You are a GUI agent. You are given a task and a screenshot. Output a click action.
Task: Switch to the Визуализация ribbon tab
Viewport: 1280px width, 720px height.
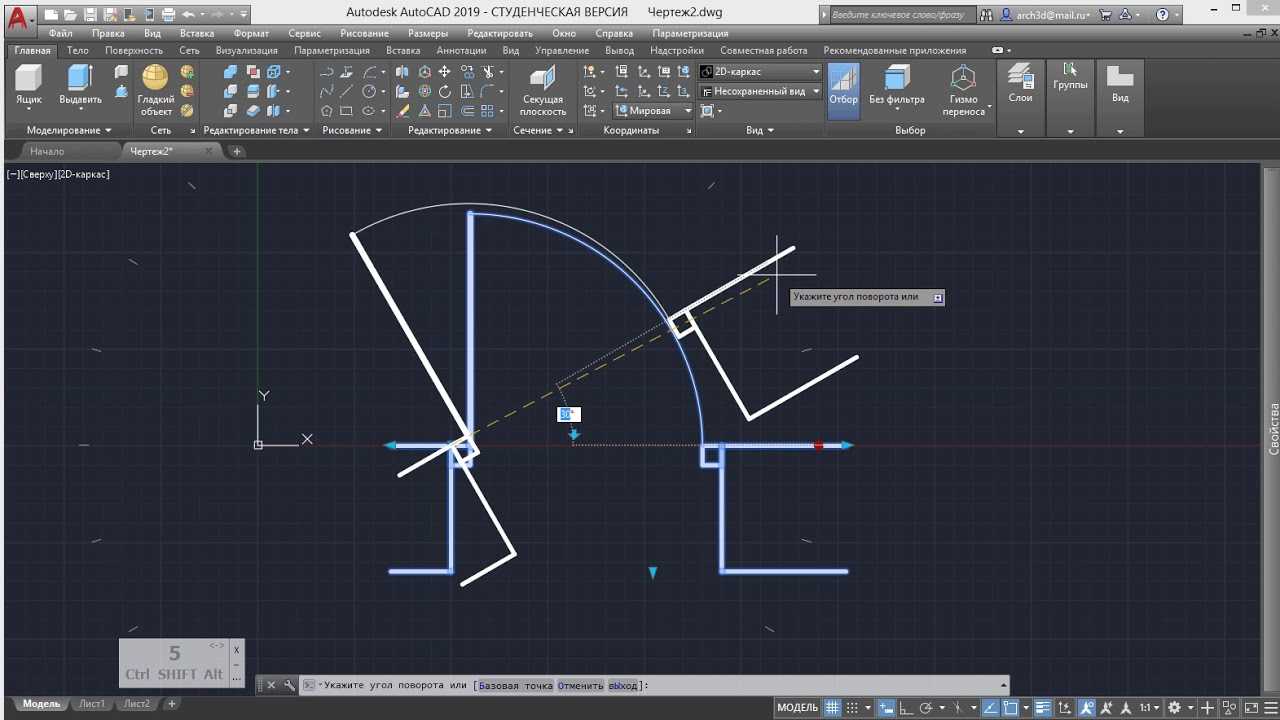(x=247, y=50)
